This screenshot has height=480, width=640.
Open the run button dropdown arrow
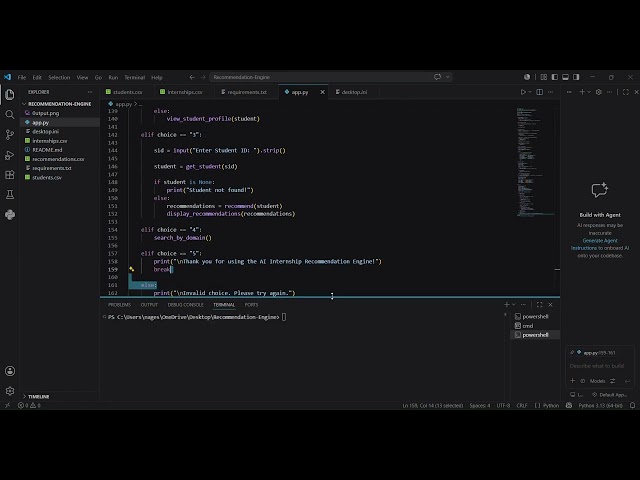pos(530,92)
